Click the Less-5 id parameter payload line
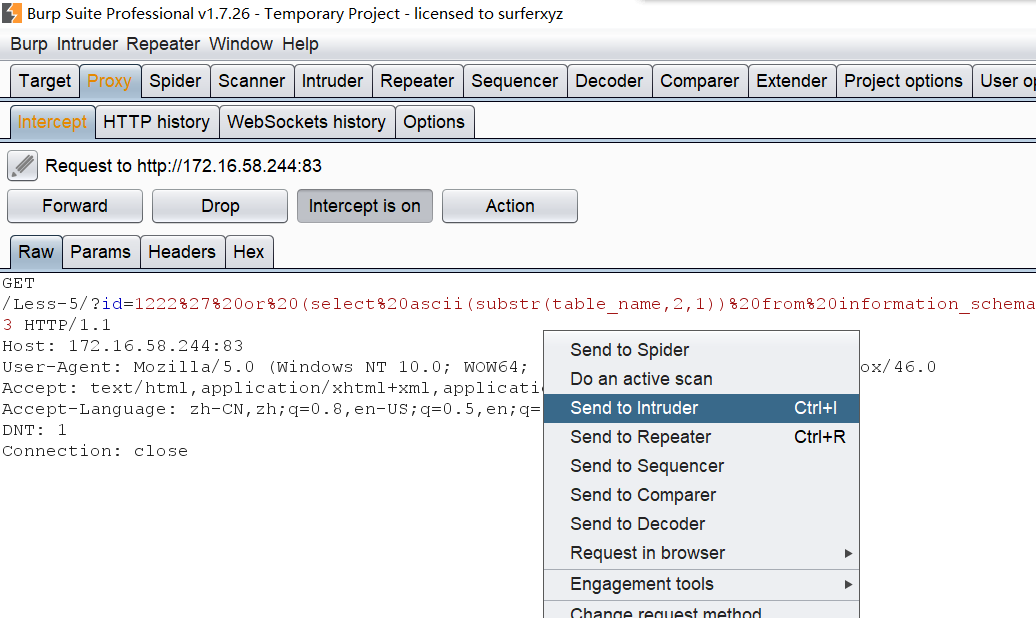The width and height of the screenshot is (1036, 618). [519, 304]
